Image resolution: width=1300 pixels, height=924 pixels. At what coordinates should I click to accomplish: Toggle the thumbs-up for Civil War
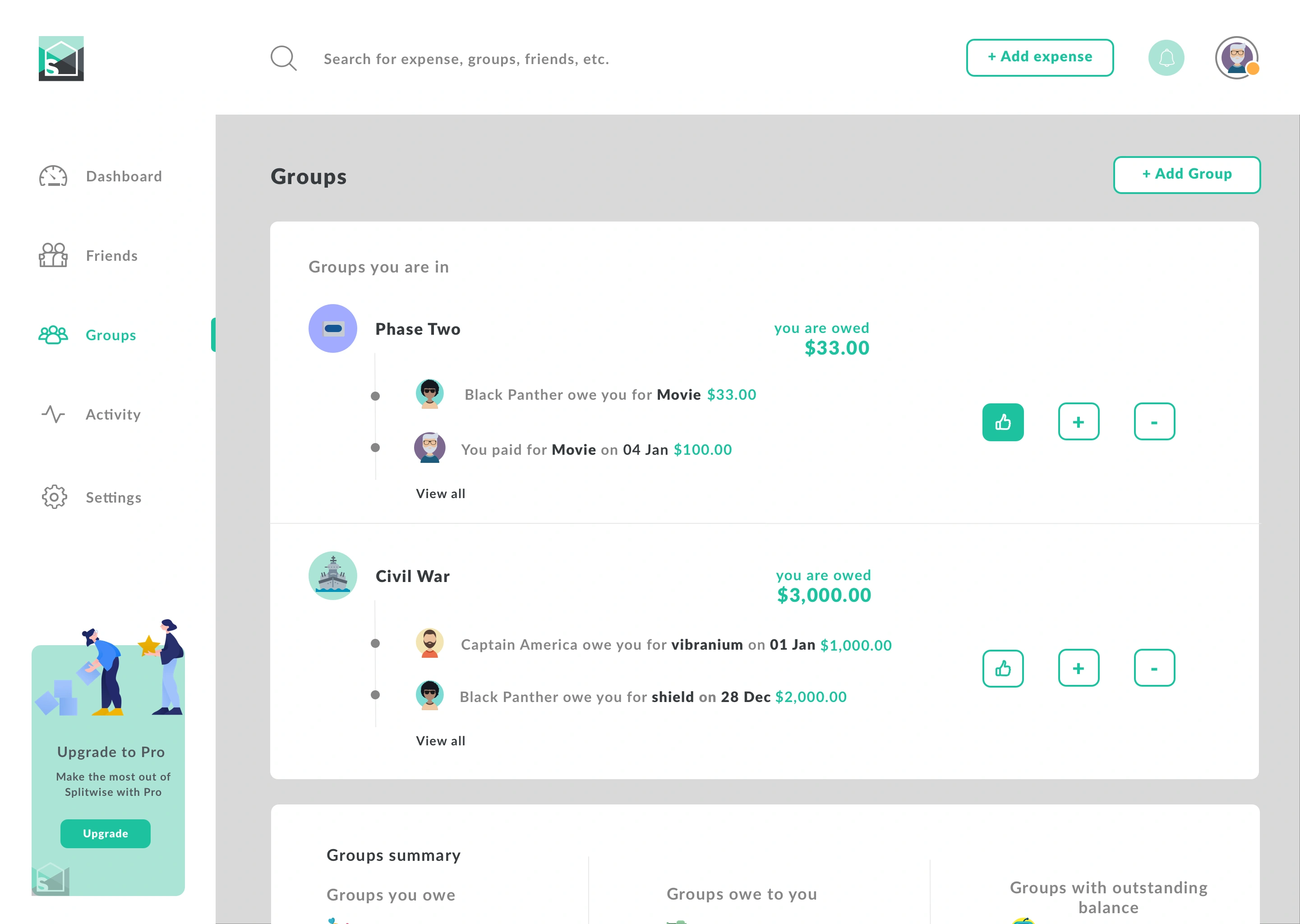(x=1003, y=669)
